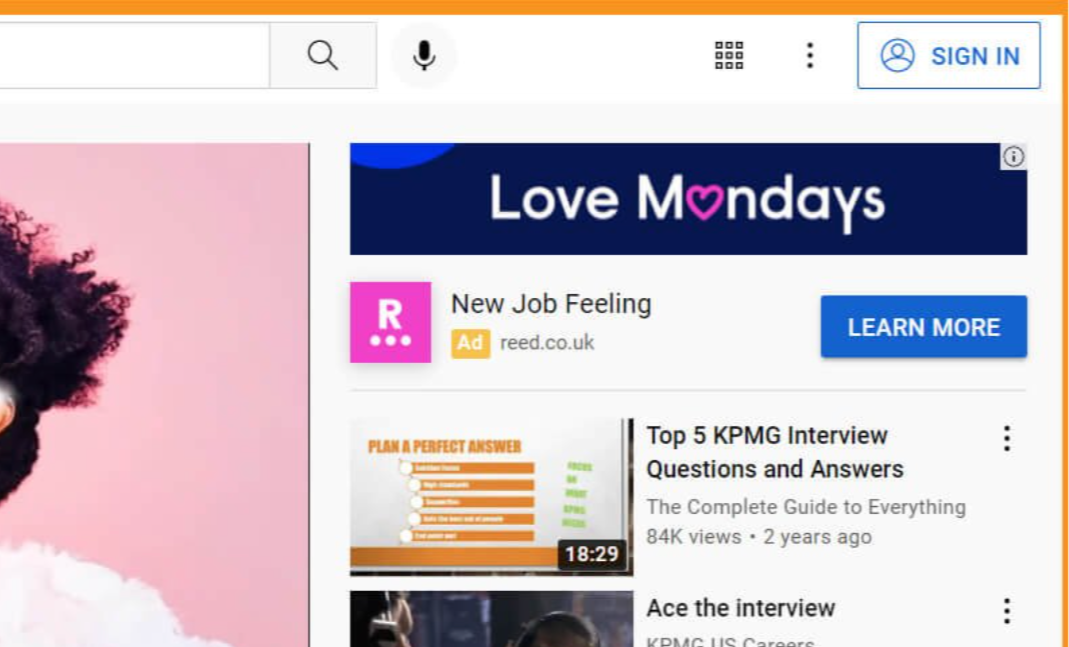Play the Top 5 KPMG Interview video thumbnail
The image size is (1069, 647).
tap(492, 497)
